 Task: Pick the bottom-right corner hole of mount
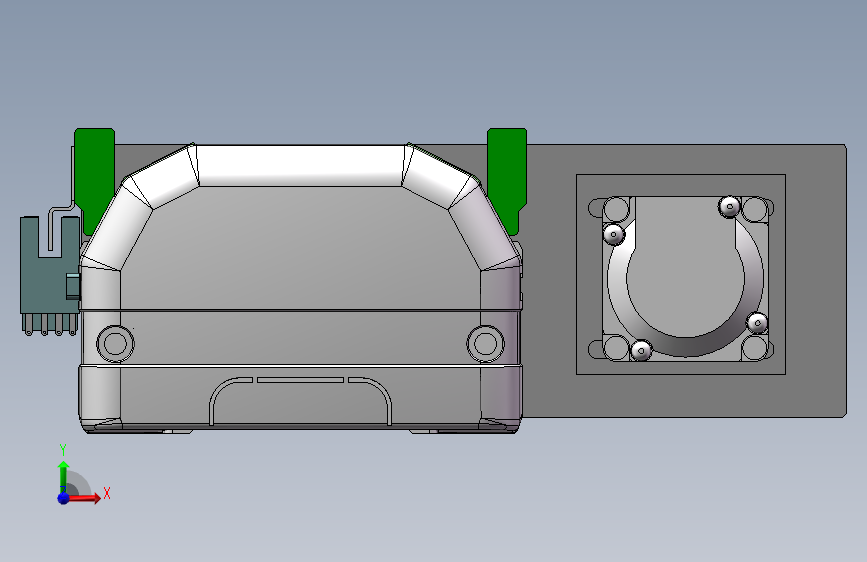754,348
